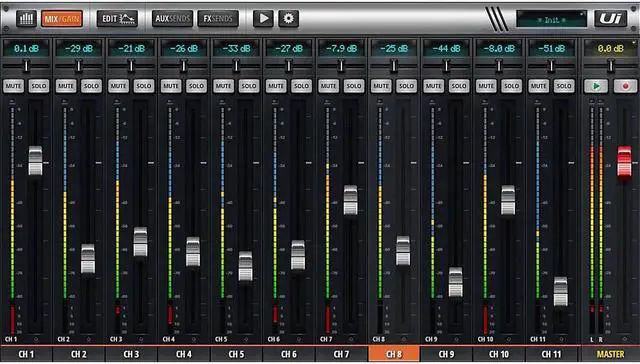Screen dimensions: 640x364
Task: Click the CH 1 fader knob
Action: [x=36, y=161]
